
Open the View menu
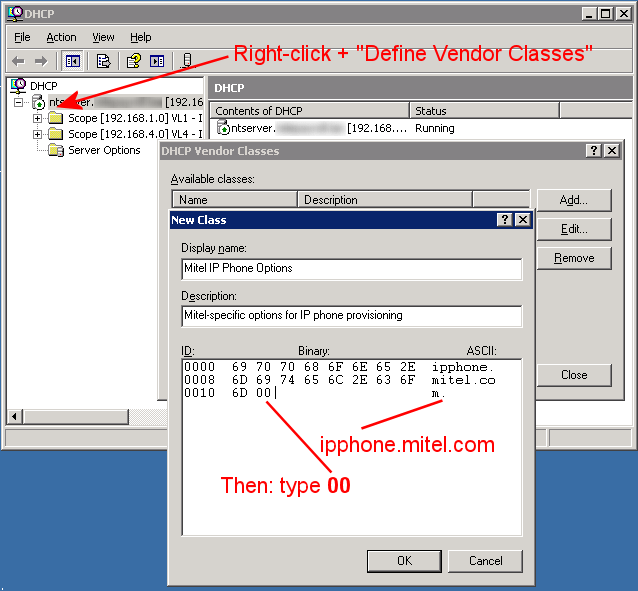[x=103, y=37]
